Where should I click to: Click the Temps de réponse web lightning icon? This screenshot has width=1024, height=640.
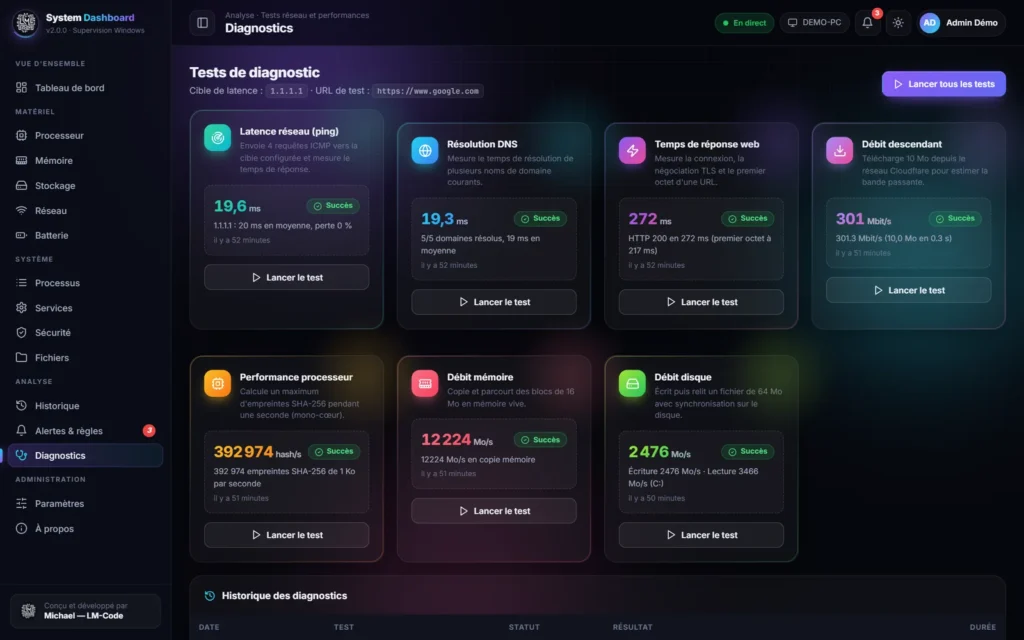(x=632, y=151)
